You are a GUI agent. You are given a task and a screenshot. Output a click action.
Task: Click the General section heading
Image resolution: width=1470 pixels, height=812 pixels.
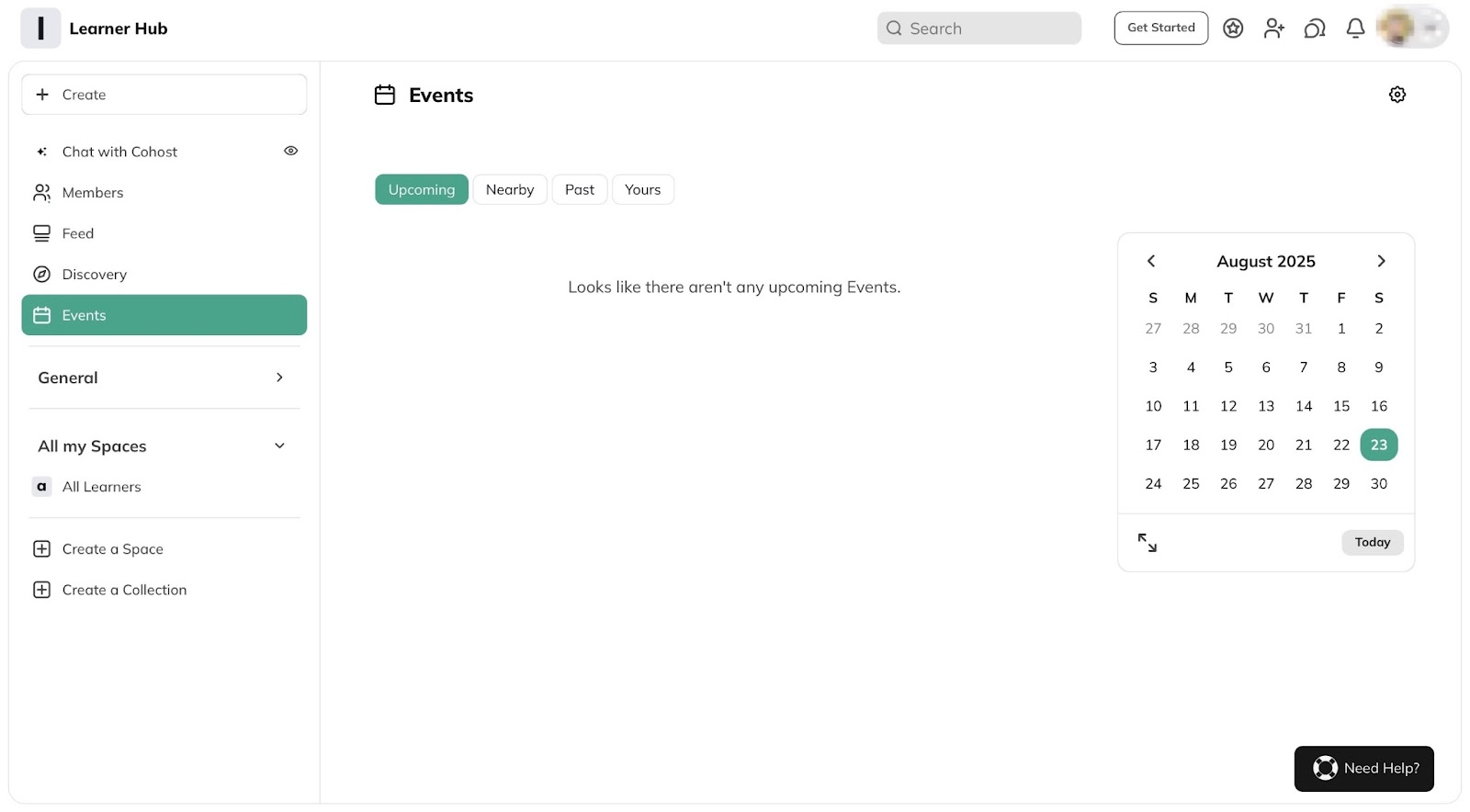pos(68,378)
